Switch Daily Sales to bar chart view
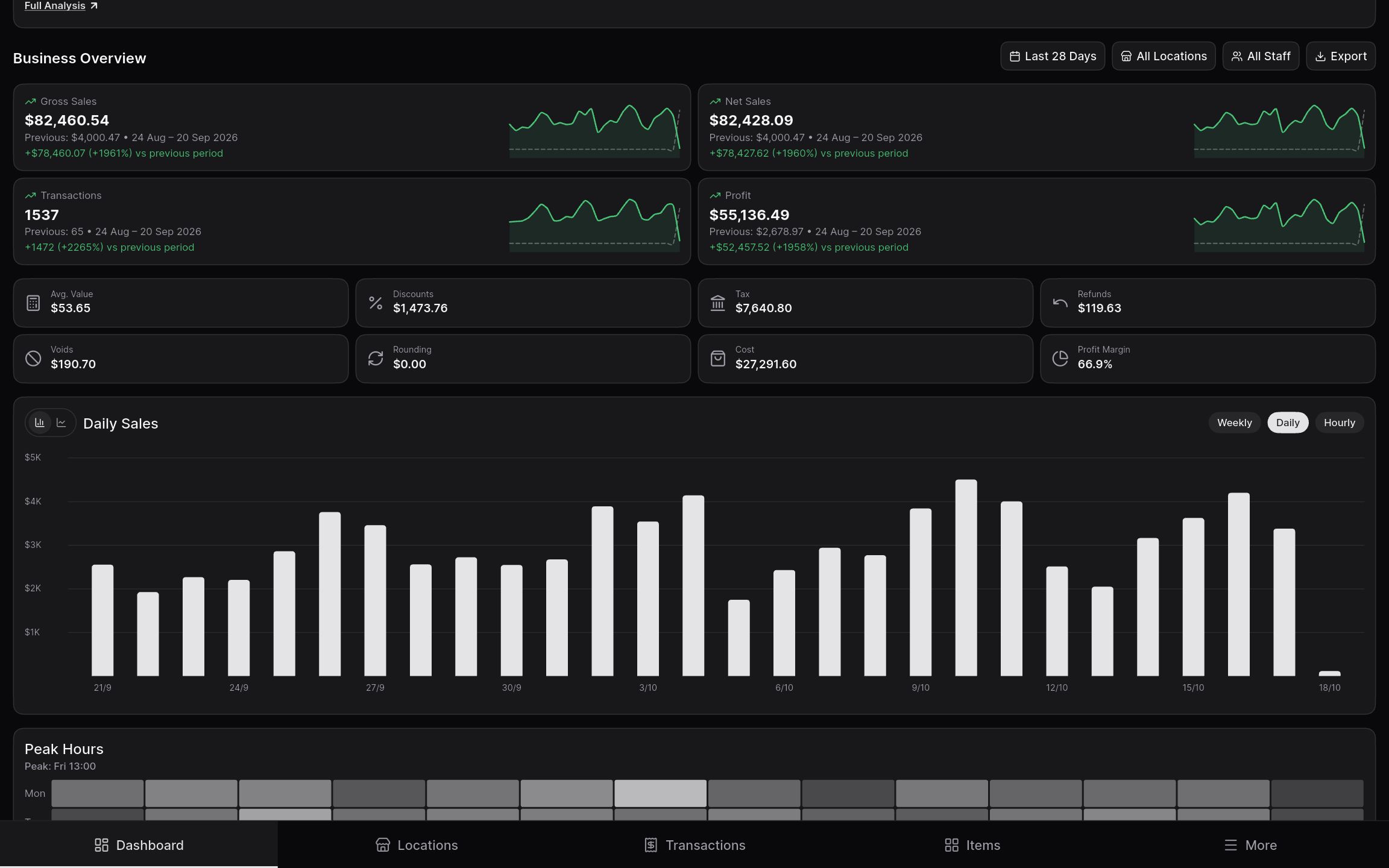The width and height of the screenshot is (1389, 868). [40, 423]
